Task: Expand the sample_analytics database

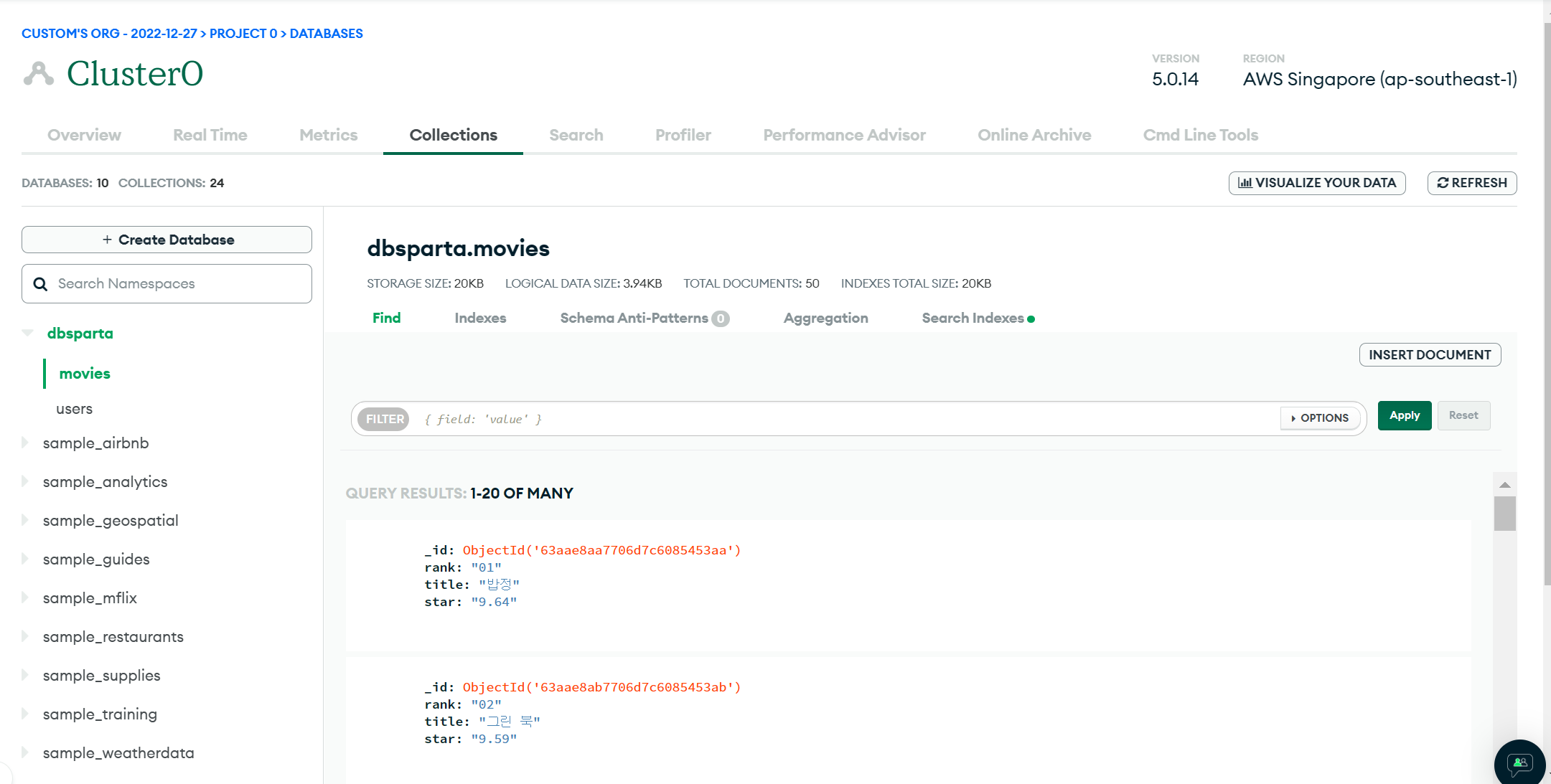Action: (x=25, y=481)
